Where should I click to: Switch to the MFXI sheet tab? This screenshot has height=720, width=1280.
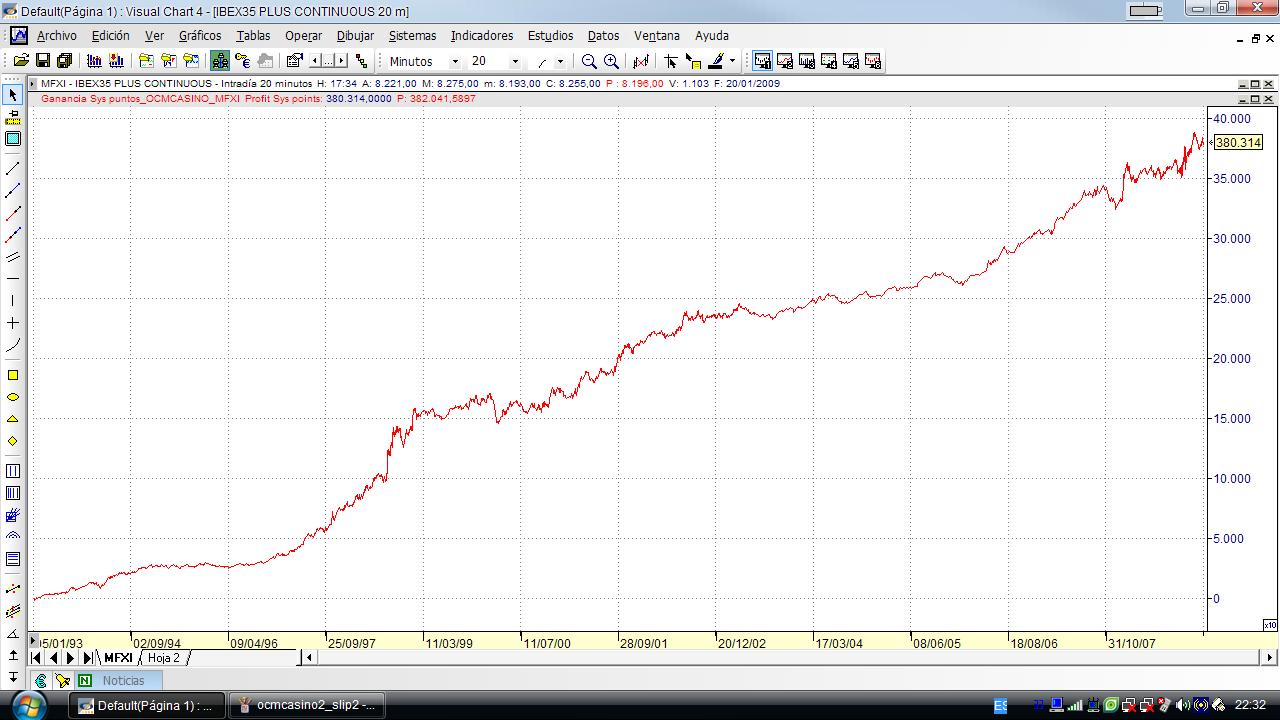pos(118,658)
